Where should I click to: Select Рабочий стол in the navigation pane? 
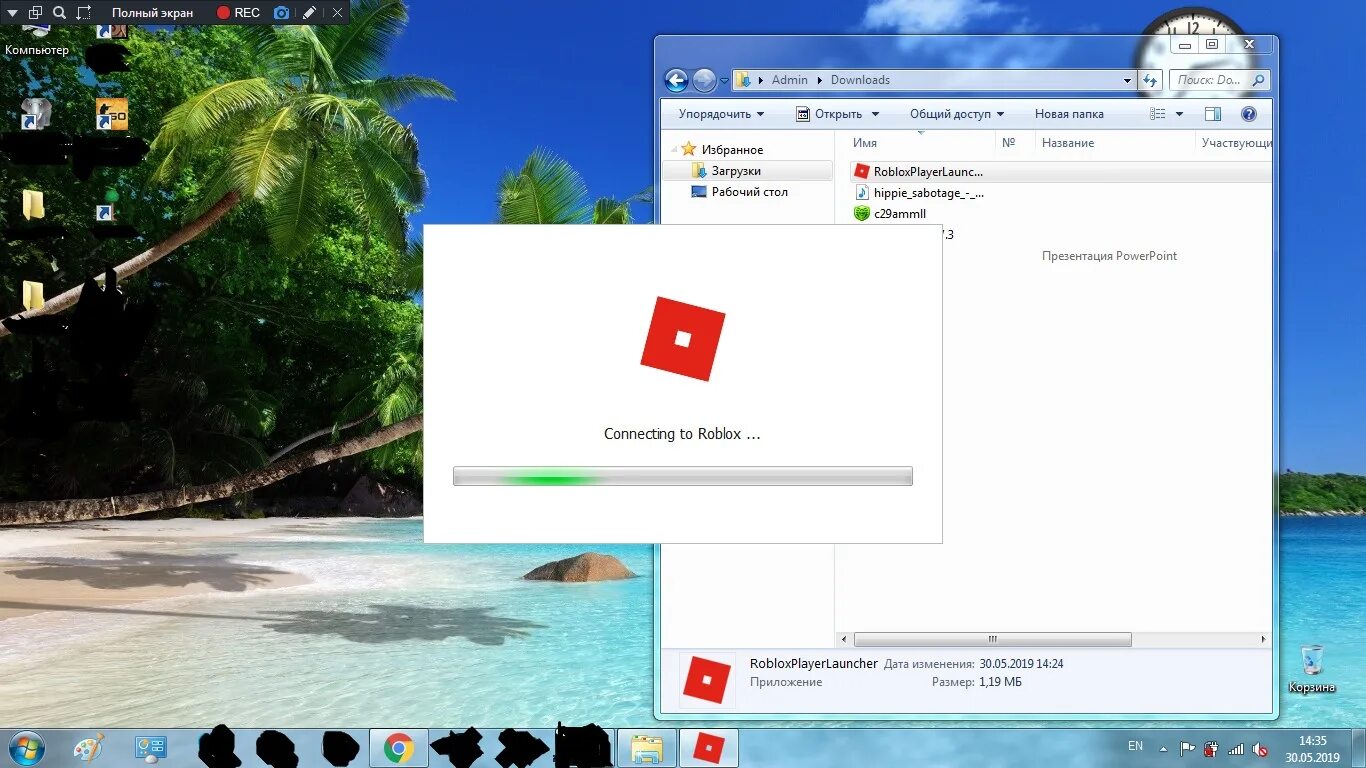coord(740,192)
